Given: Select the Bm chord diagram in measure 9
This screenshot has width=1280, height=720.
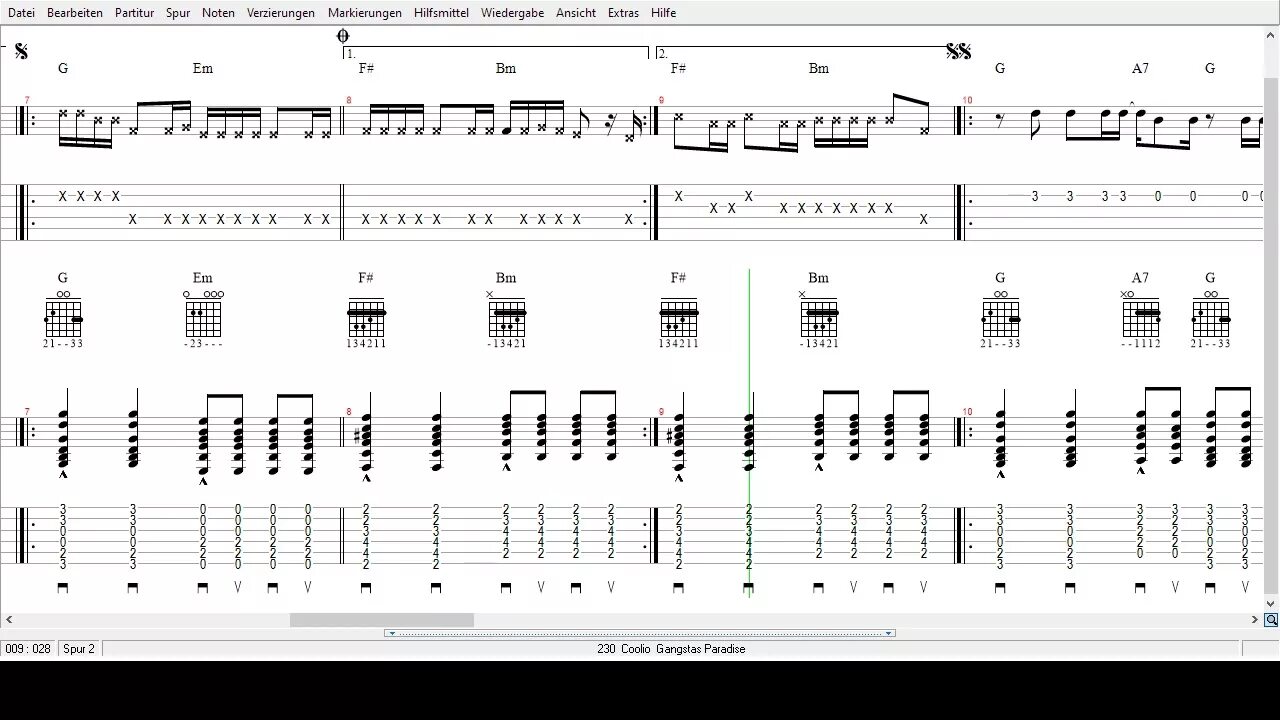Looking at the screenshot, I should tap(819, 318).
